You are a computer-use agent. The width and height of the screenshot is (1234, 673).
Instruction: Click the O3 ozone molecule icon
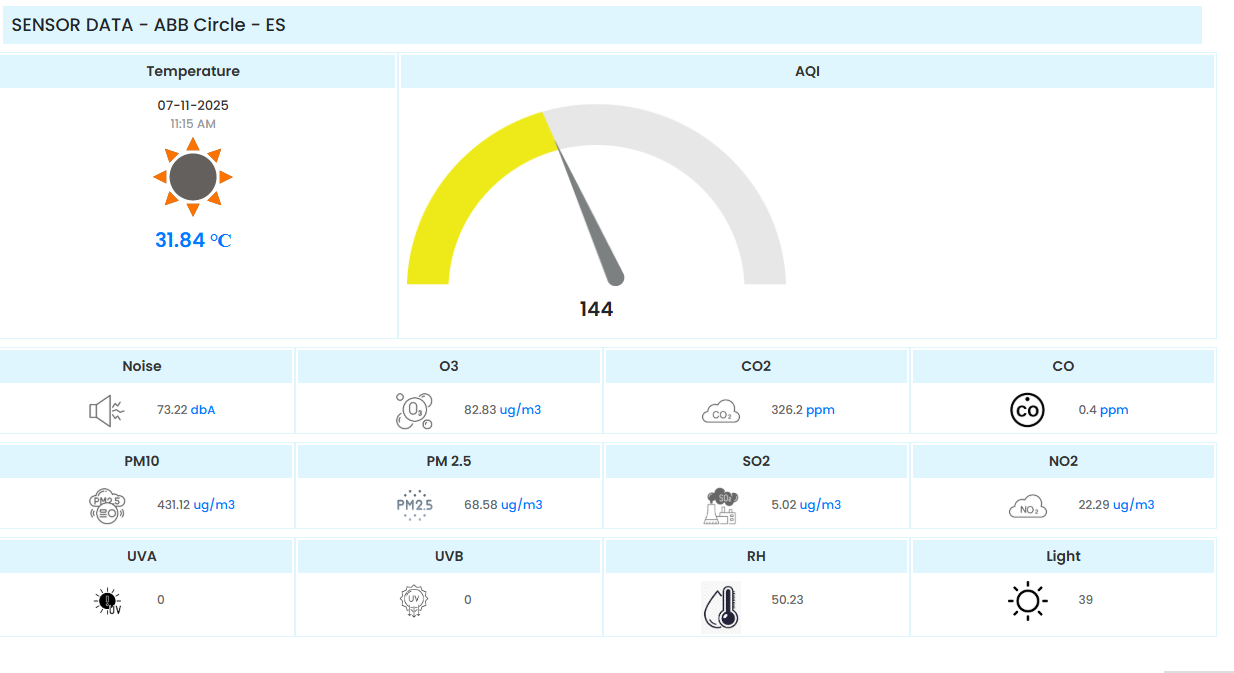click(414, 410)
